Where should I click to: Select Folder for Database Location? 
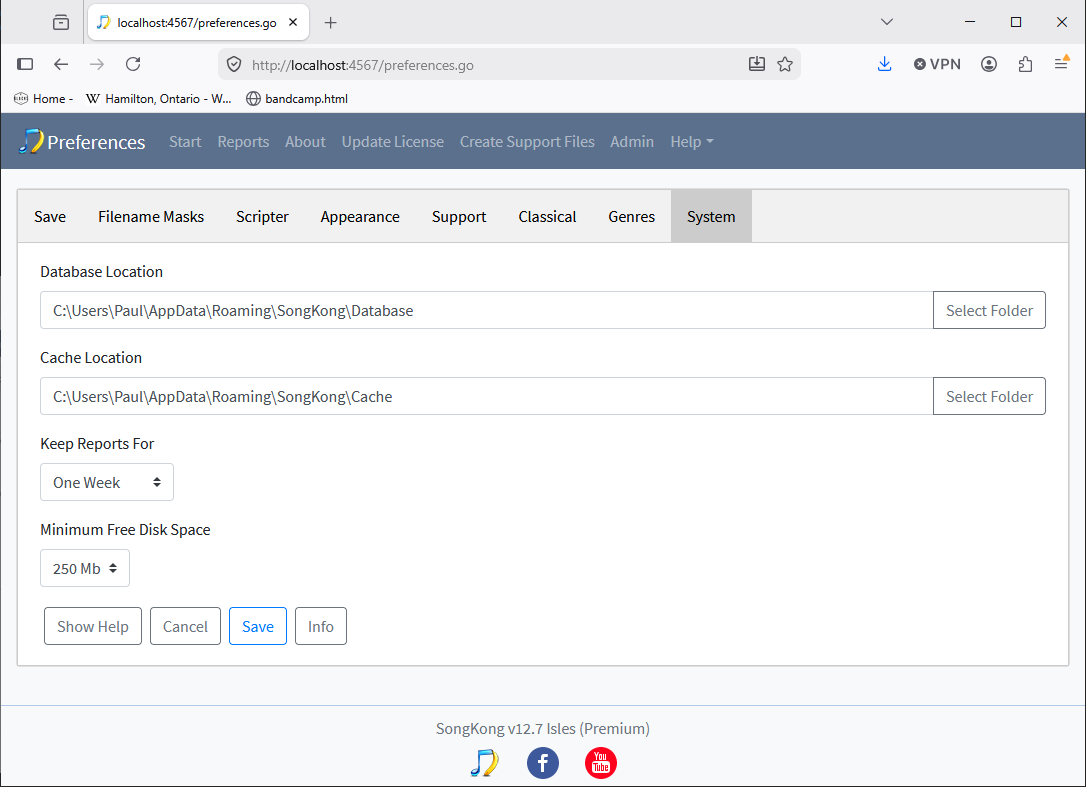tap(989, 310)
